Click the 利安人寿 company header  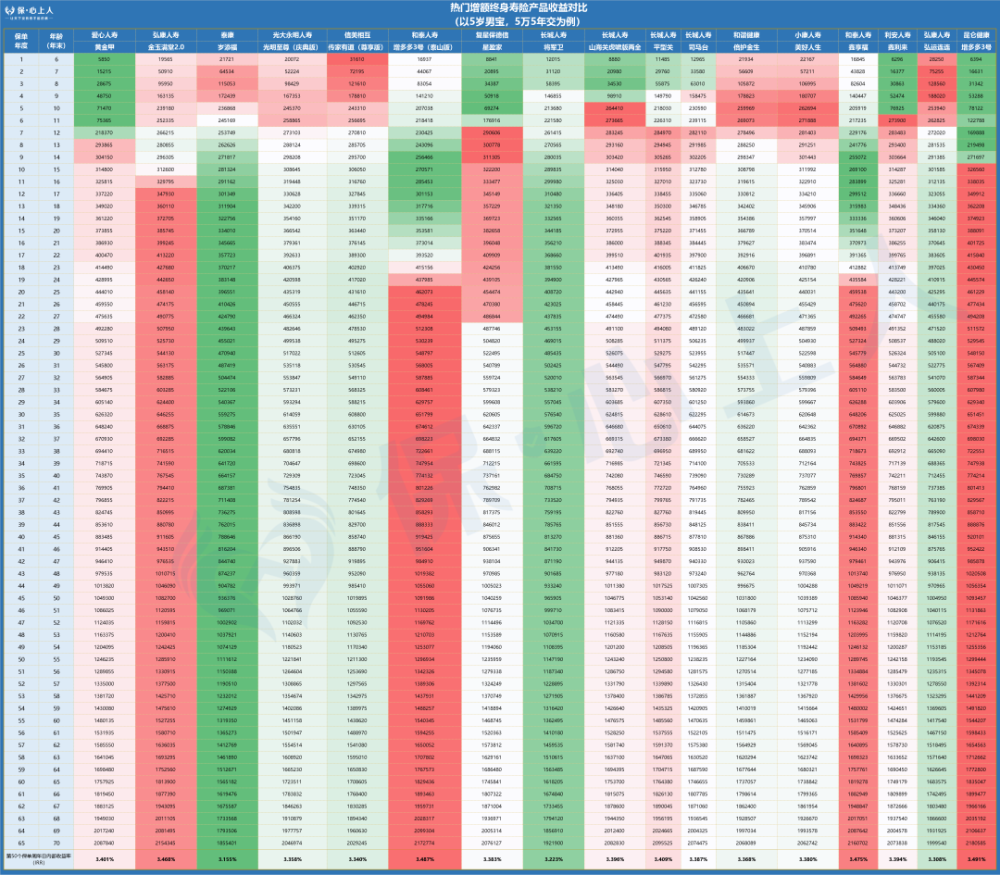897,35
